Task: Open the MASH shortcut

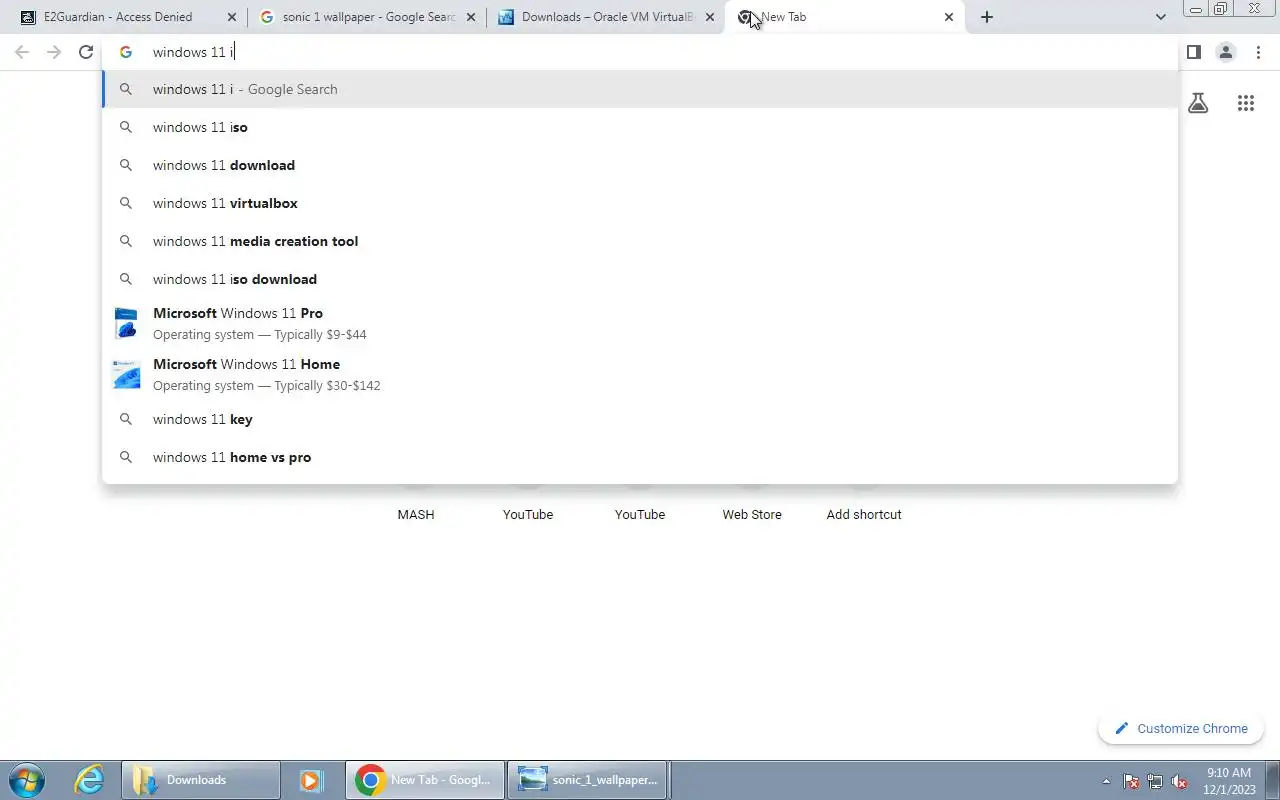Action: tap(416, 514)
